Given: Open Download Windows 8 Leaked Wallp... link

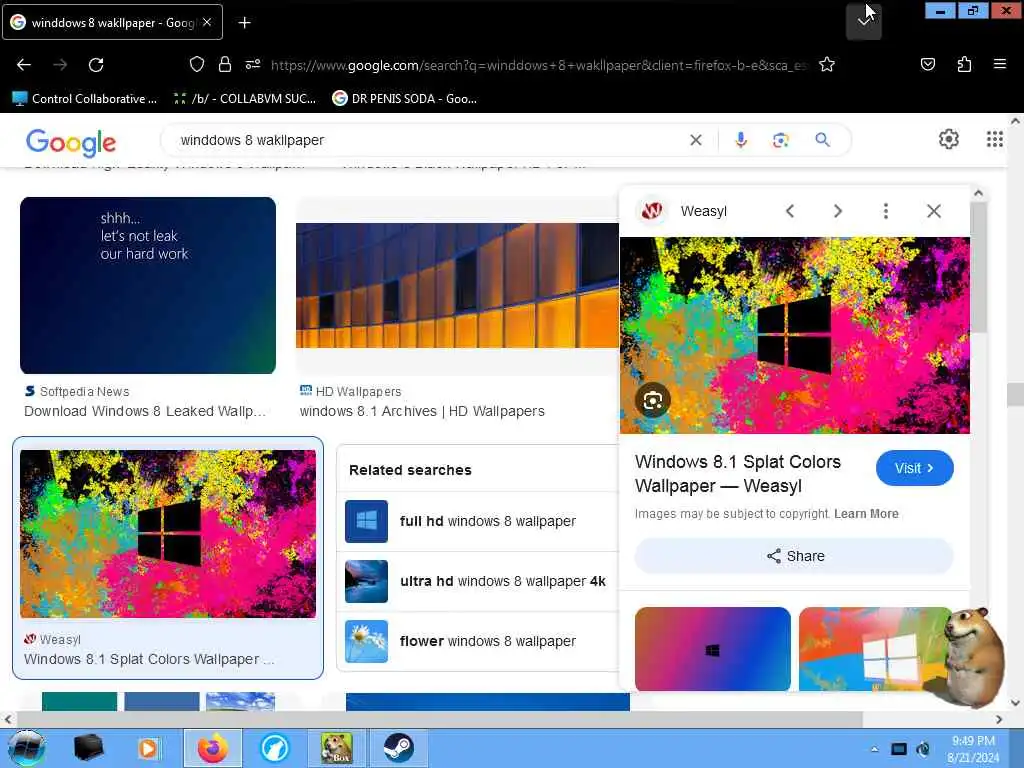Looking at the screenshot, I should (x=145, y=411).
